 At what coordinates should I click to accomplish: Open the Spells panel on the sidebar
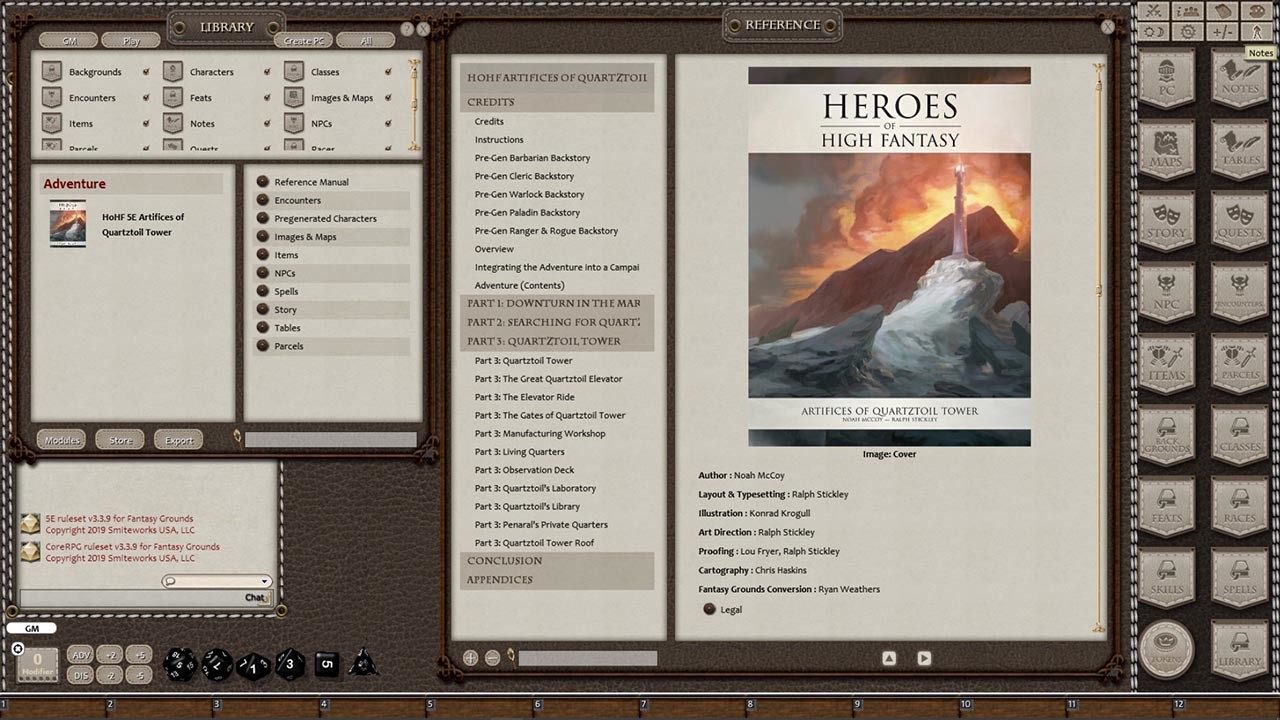click(1238, 578)
